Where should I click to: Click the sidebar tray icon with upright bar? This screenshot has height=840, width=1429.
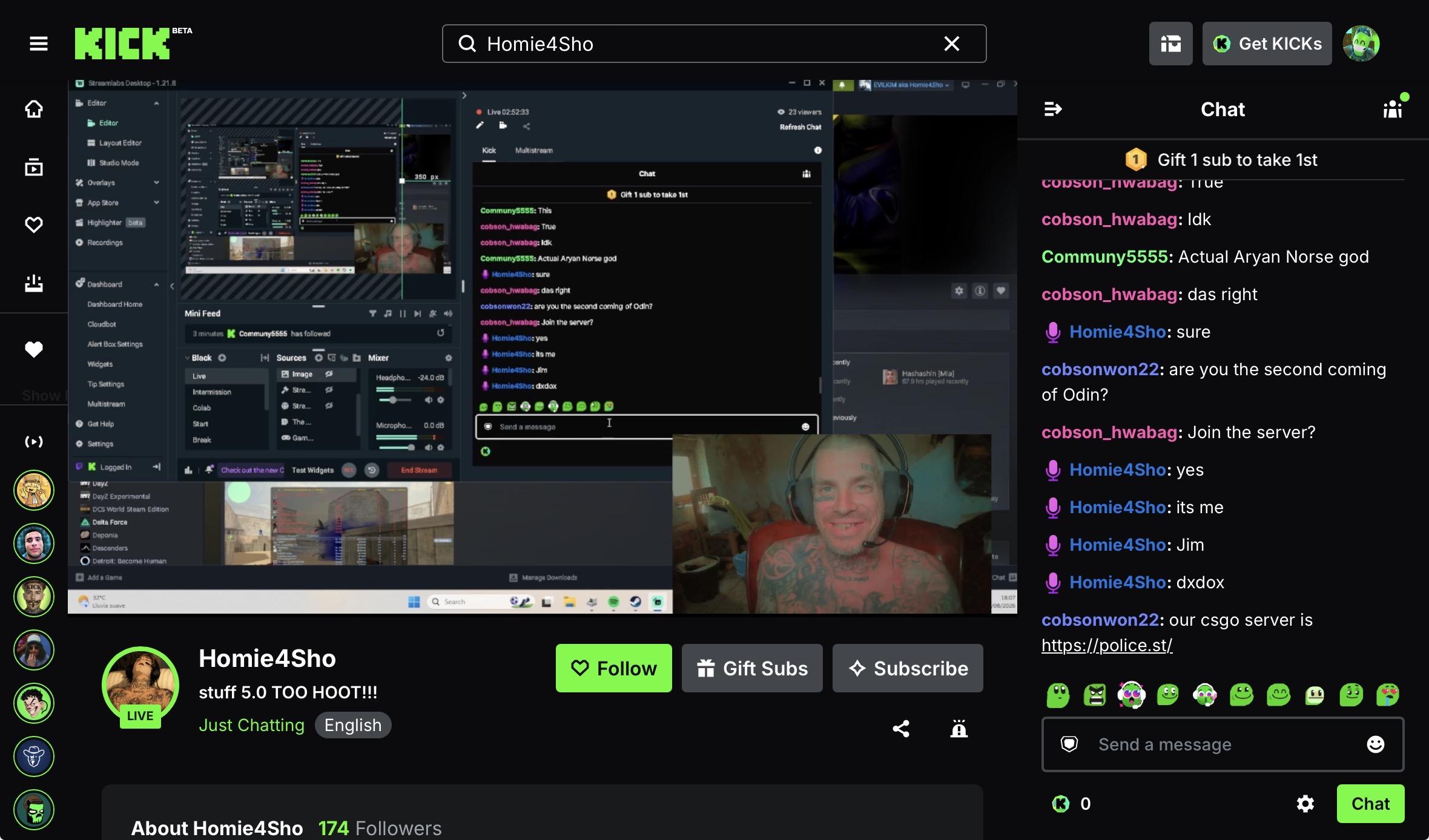point(34,283)
